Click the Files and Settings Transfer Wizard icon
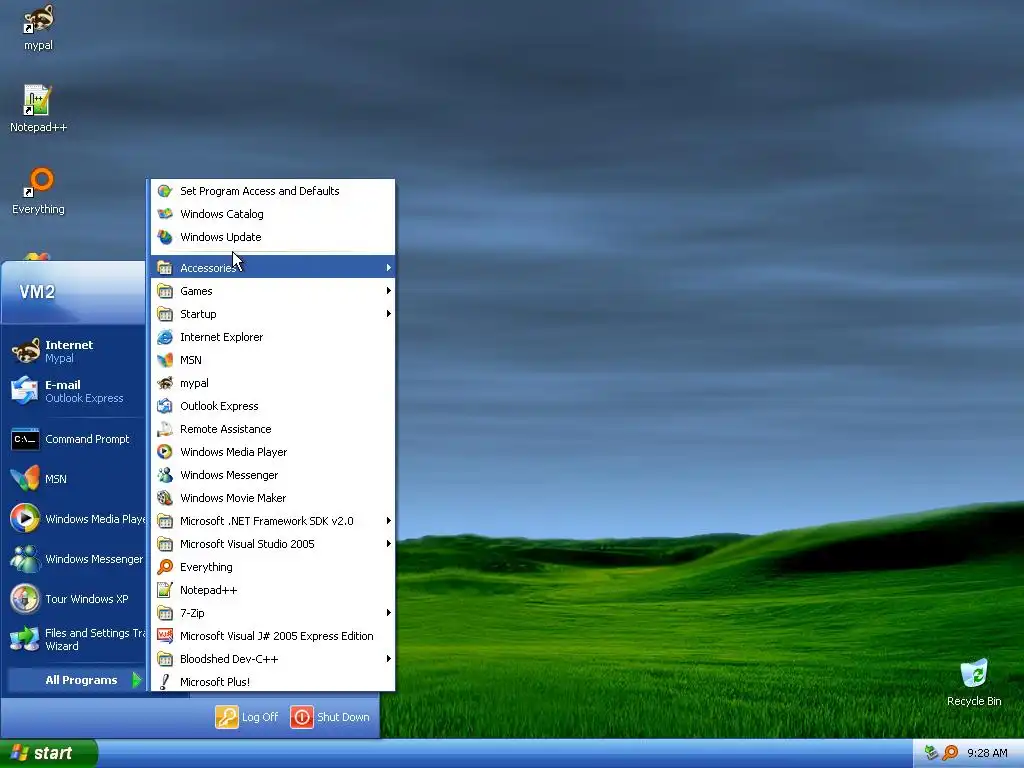The image size is (1024, 768). tap(25, 639)
